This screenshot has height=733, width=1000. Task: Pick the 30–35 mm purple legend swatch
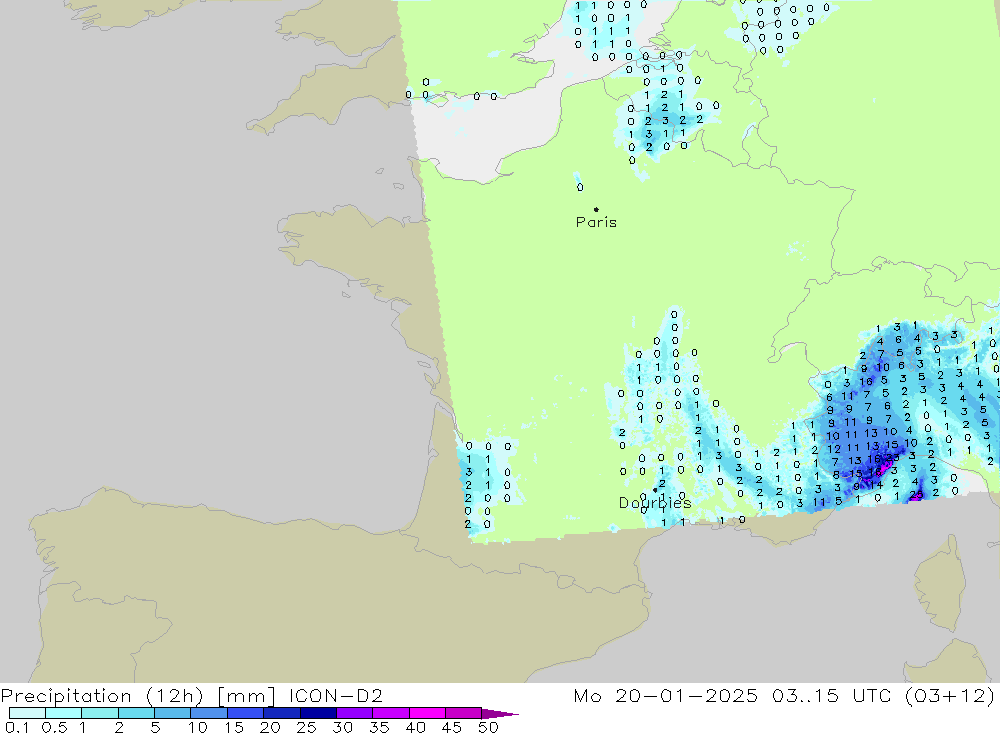[354, 713]
